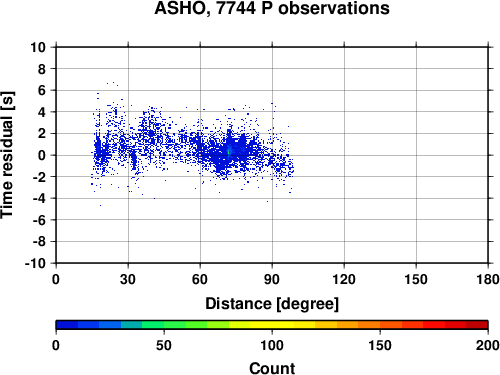Click the yellow segment of the colorbar
Screen dimensions: 500x375
[x=272, y=325]
